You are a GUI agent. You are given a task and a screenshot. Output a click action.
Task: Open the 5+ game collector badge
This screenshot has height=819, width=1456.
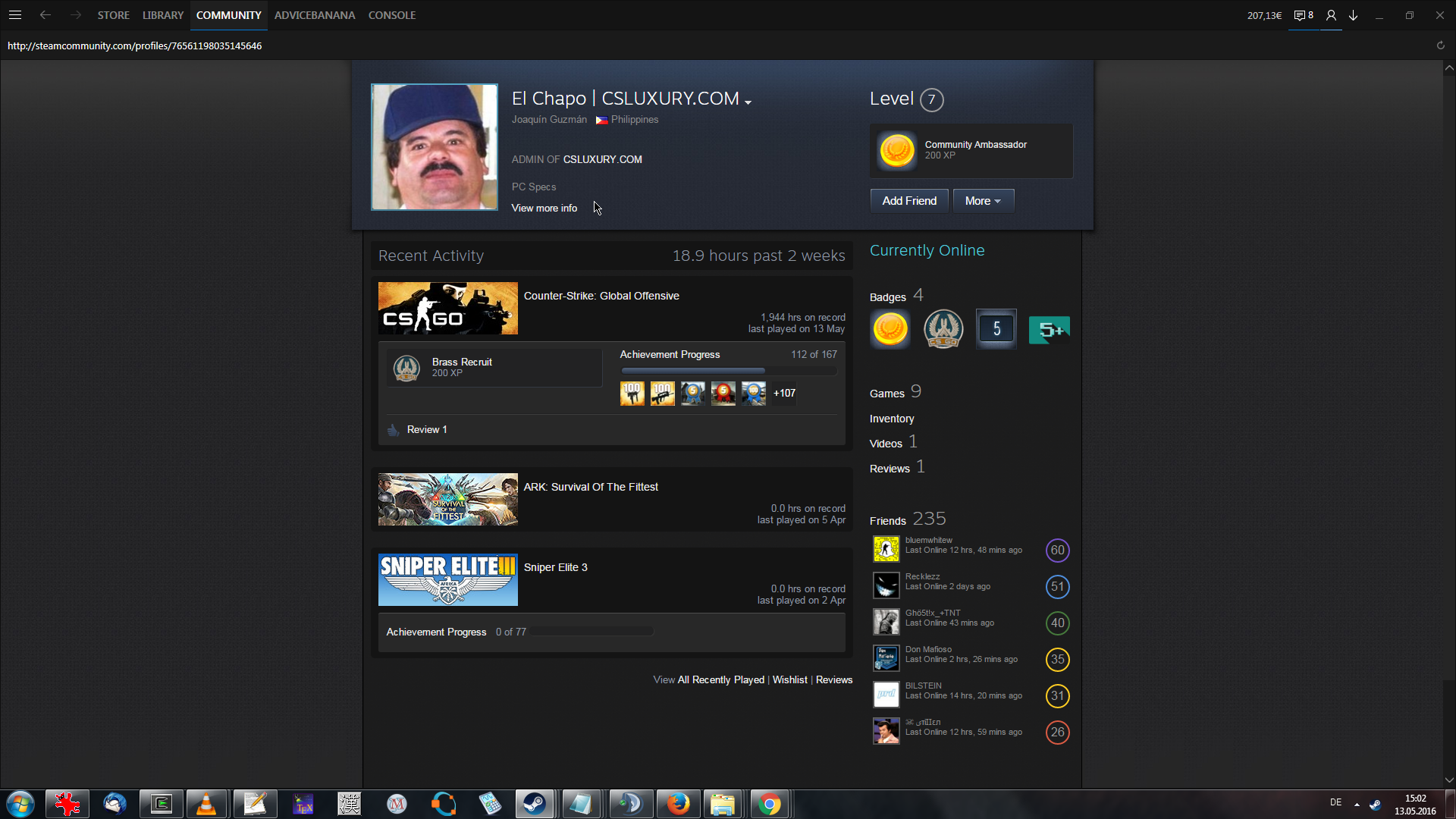pyautogui.click(x=1049, y=330)
